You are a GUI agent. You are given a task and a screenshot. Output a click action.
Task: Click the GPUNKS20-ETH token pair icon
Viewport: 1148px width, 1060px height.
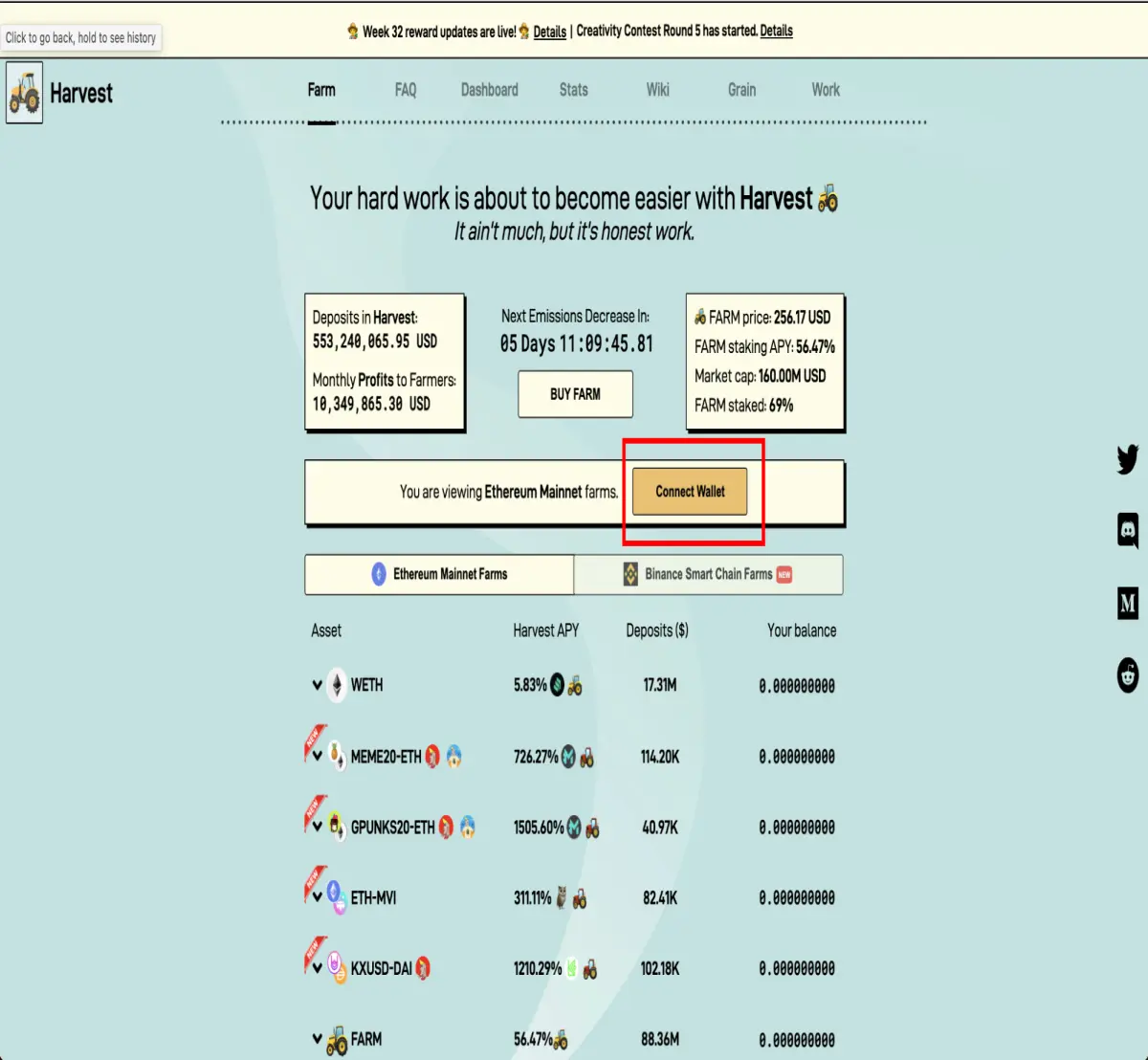pyautogui.click(x=337, y=826)
